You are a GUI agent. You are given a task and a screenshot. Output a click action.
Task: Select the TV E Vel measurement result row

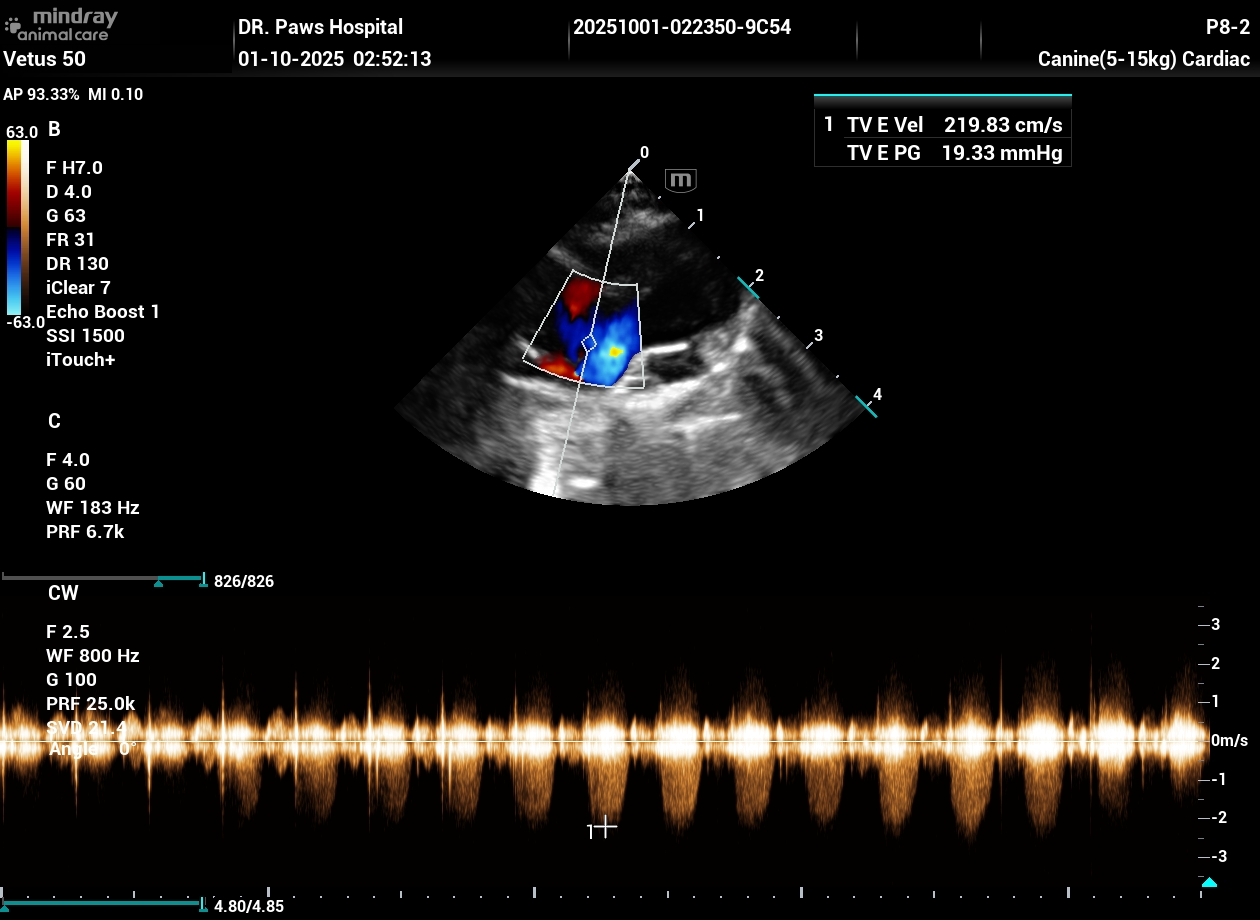click(942, 125)
